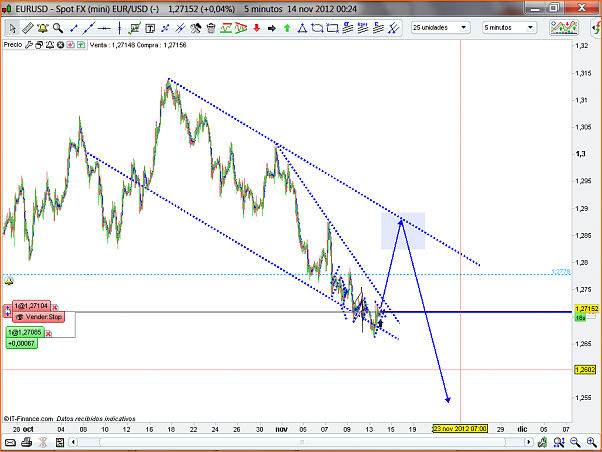The width and height of the screenshot is (602, 452).
Task: Click the '1,2778' alert level label
Action: pyautogui.click(x=561, y=272)
